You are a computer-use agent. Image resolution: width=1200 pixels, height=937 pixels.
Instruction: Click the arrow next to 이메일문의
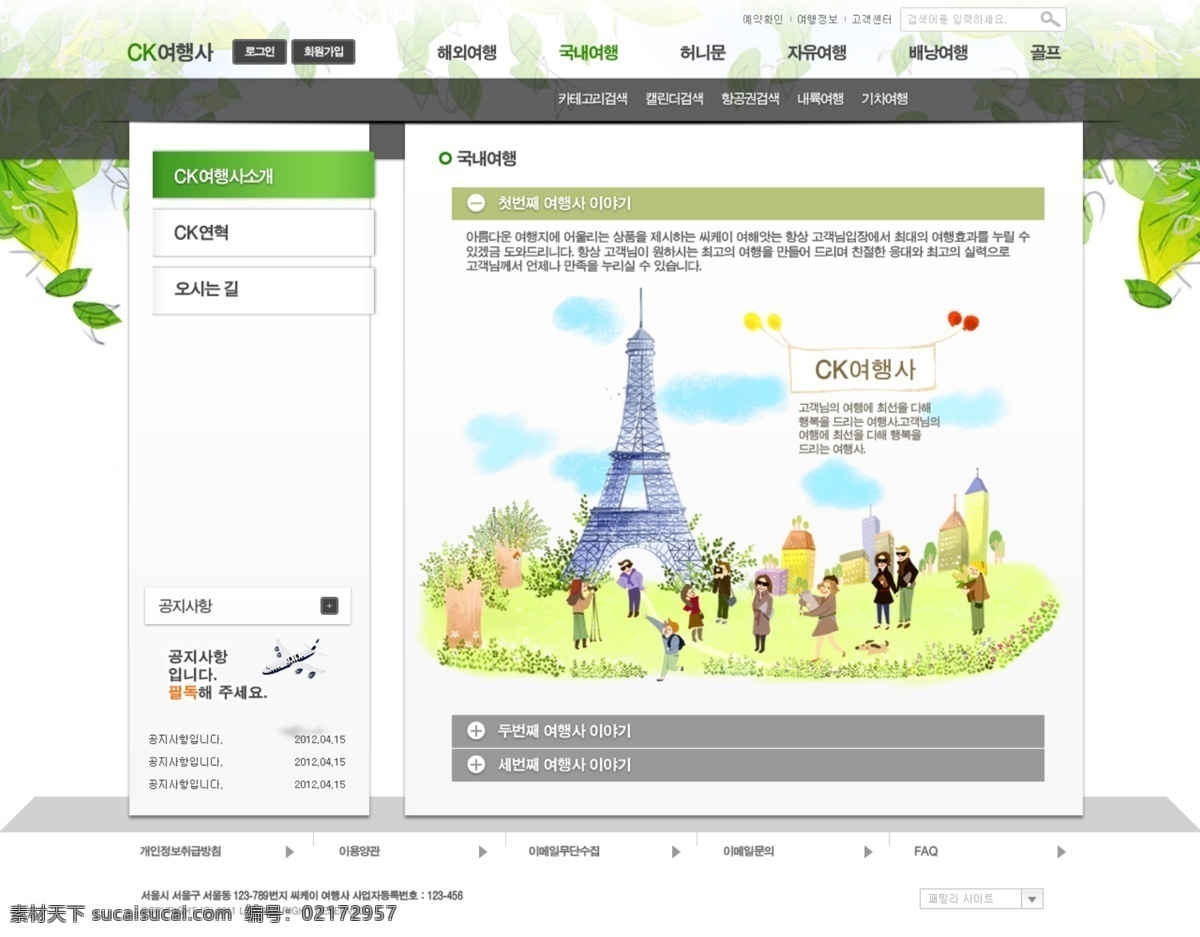click(x=868, y=852)
